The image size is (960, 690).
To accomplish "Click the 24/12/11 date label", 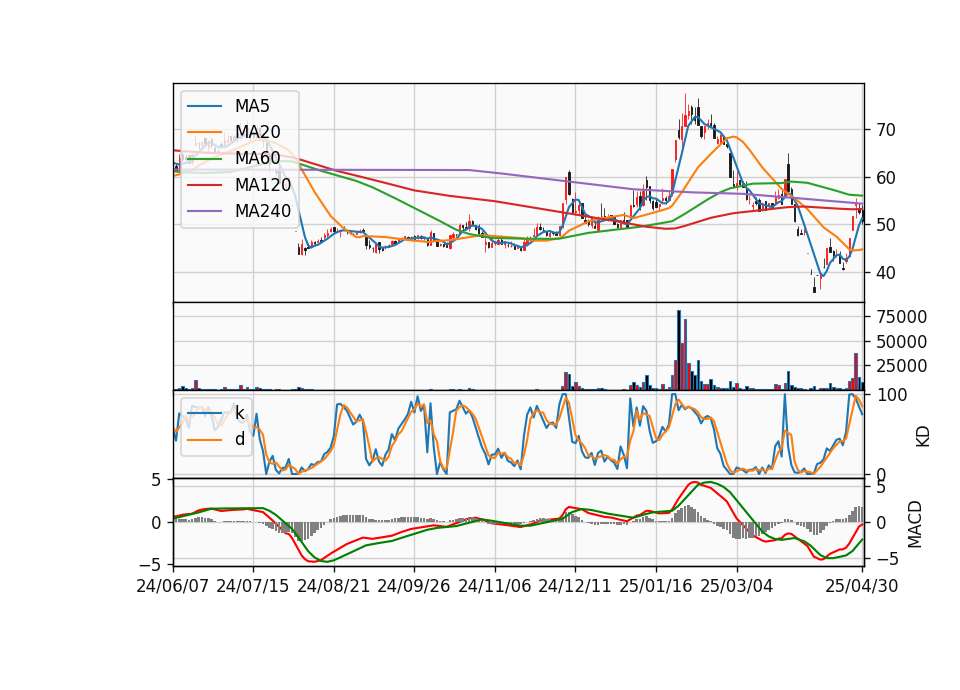I will click(575, 586).
